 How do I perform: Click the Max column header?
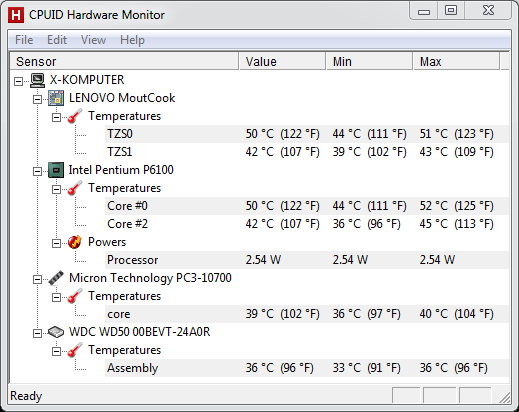(x=456, y=61)
